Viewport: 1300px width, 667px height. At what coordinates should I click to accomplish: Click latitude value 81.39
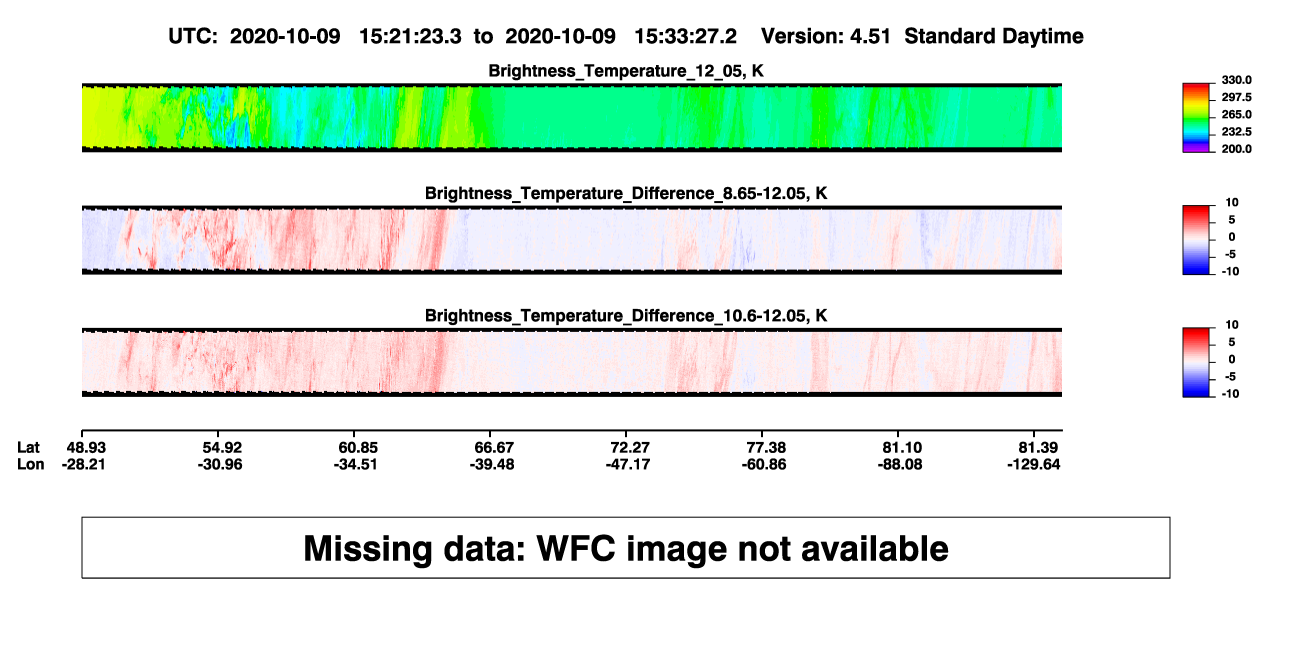coord(1039,447)
